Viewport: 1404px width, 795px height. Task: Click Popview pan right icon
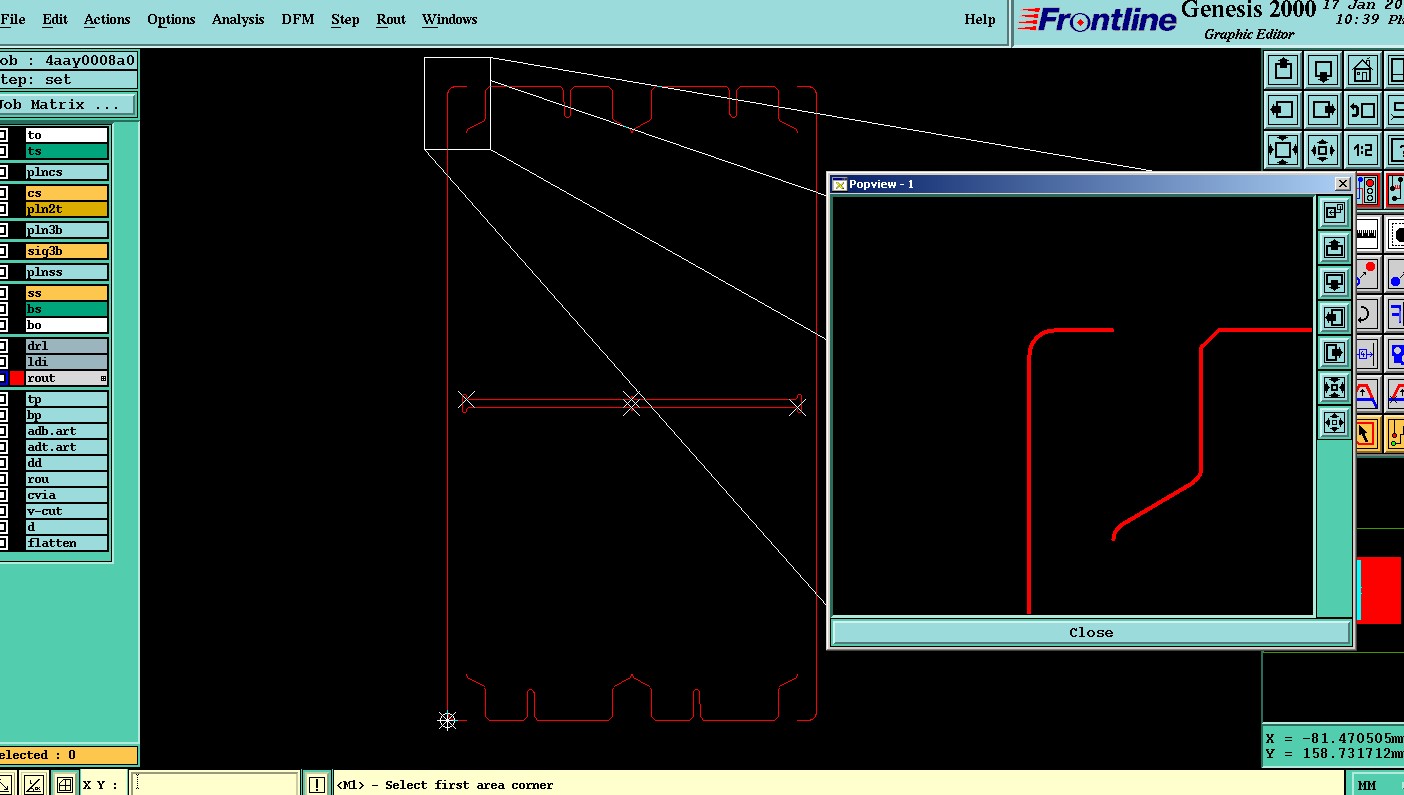coord(1334,352)
